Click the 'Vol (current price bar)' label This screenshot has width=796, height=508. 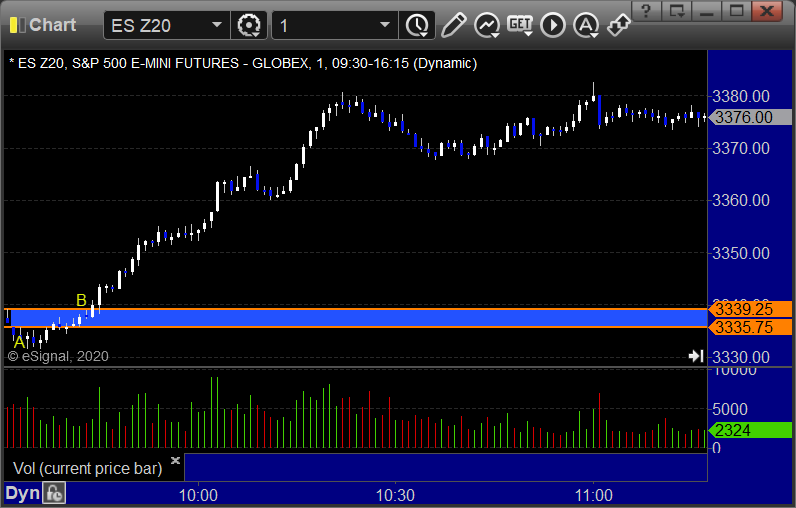point(87,468)
